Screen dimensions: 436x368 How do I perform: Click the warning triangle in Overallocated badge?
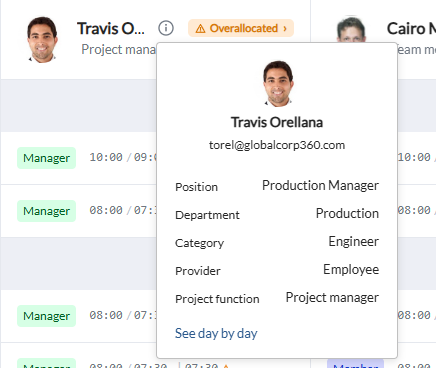[200, 29]
